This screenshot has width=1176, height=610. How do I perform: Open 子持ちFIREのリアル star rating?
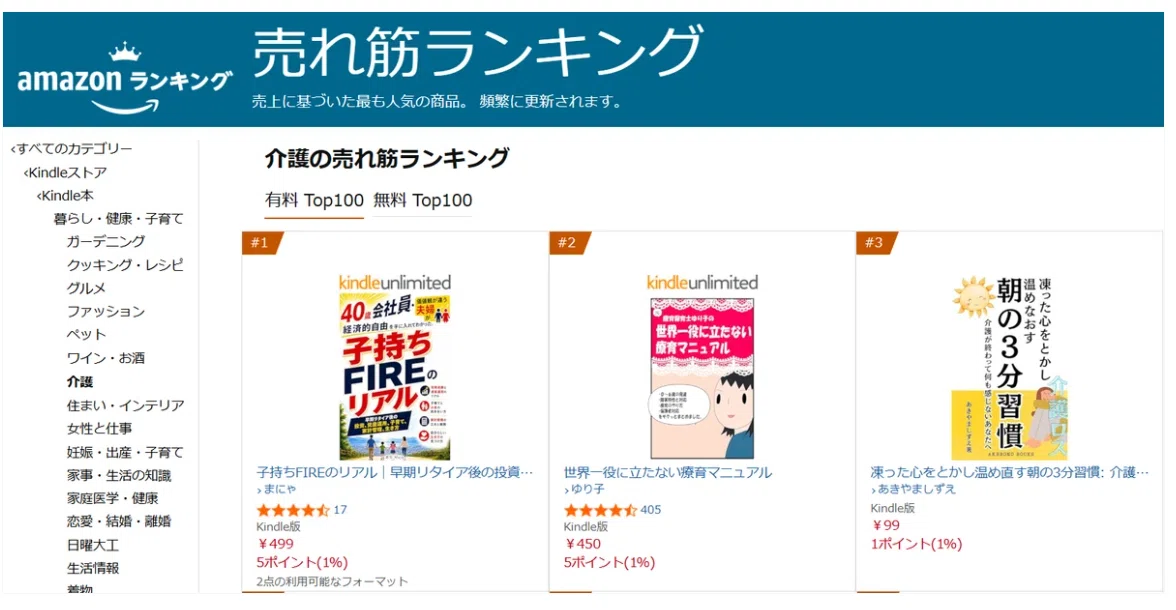point(292,510)
